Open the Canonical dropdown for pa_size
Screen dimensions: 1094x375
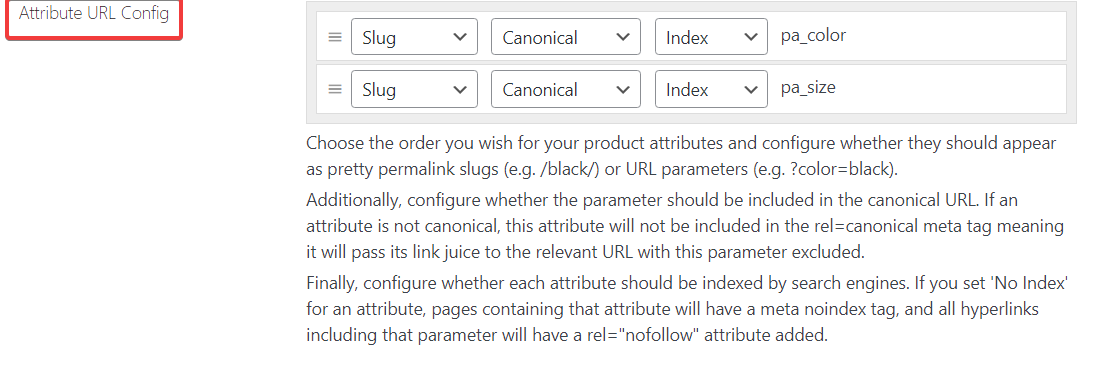click(x=566, y=89)
